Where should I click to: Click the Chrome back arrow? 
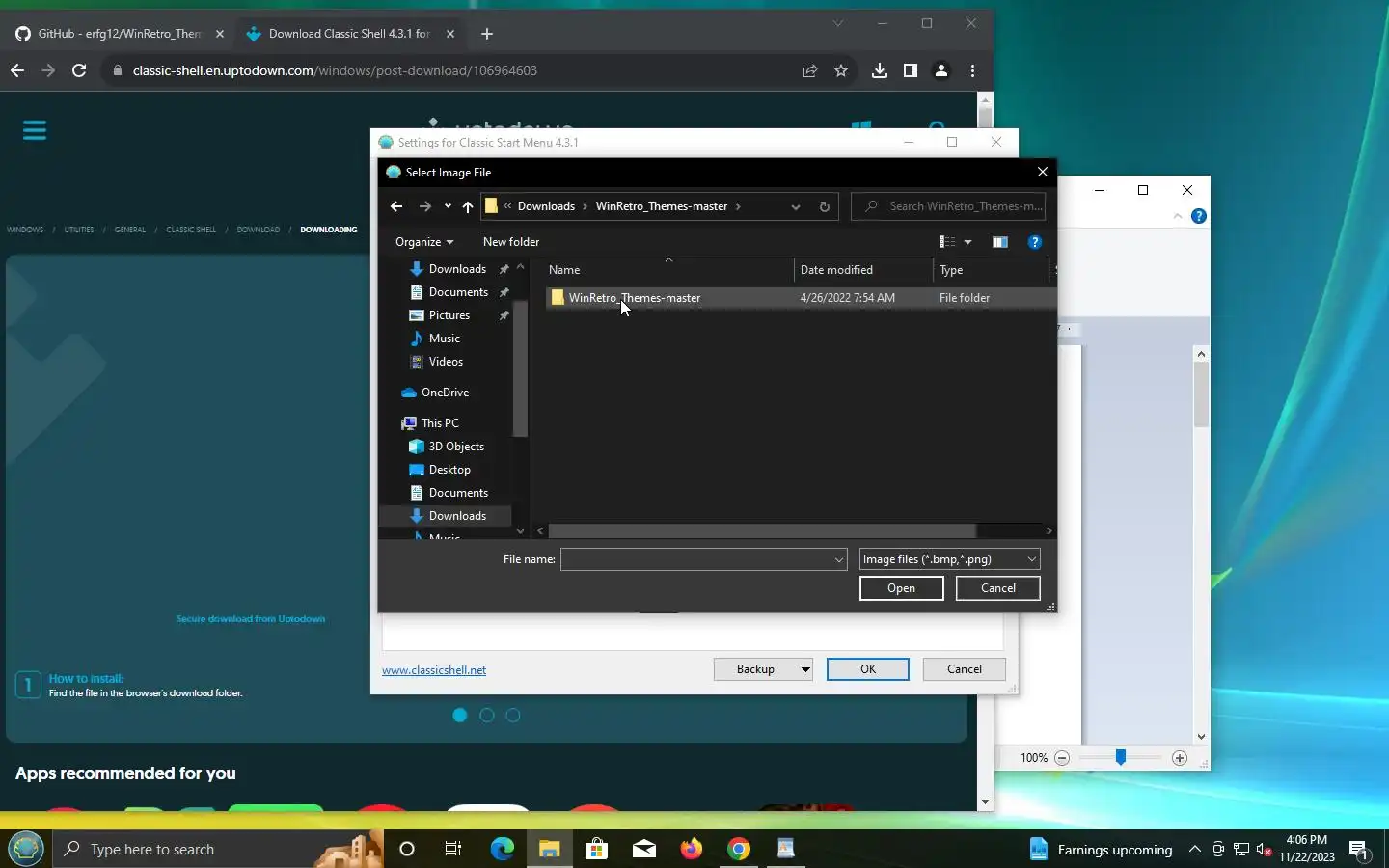[16, 70]
